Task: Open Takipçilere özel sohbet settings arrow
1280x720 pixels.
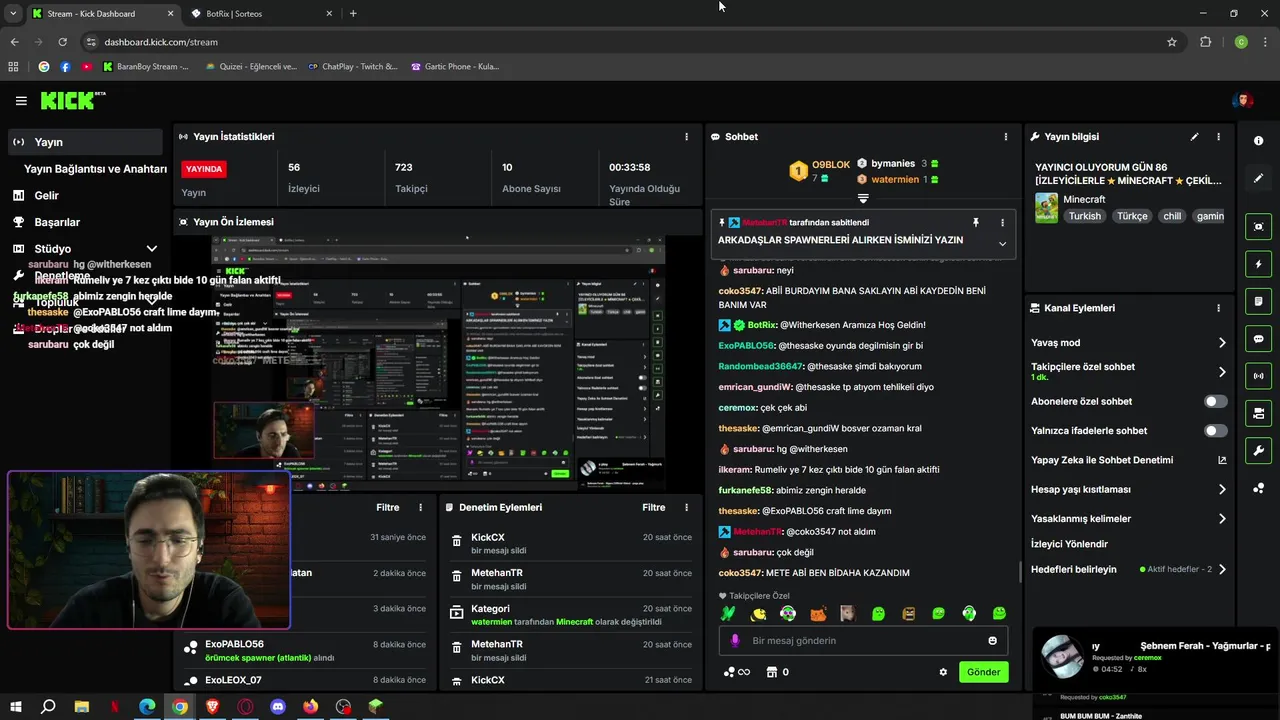Action: coord(1222,372)
